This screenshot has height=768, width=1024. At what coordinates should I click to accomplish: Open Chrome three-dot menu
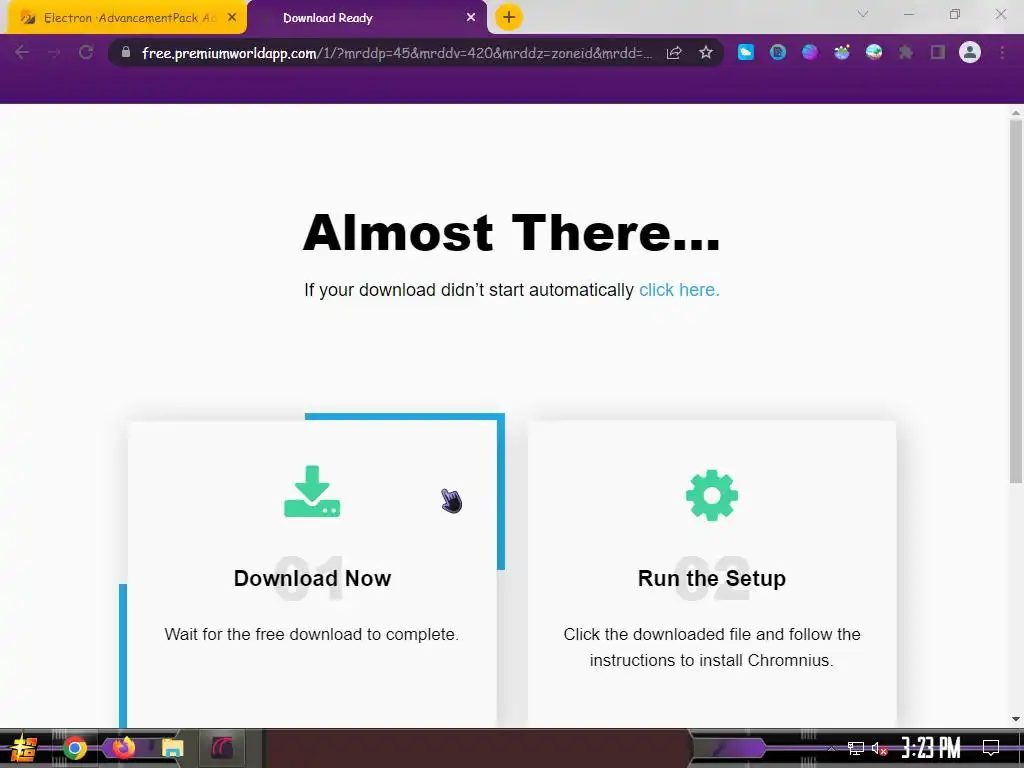[1002, 52]
